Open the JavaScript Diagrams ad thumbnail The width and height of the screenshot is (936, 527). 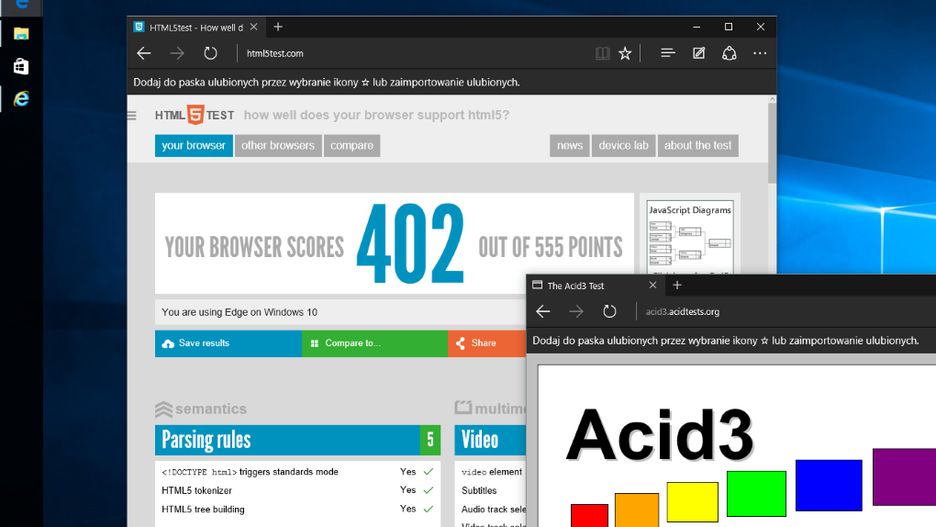click(690, 238)
